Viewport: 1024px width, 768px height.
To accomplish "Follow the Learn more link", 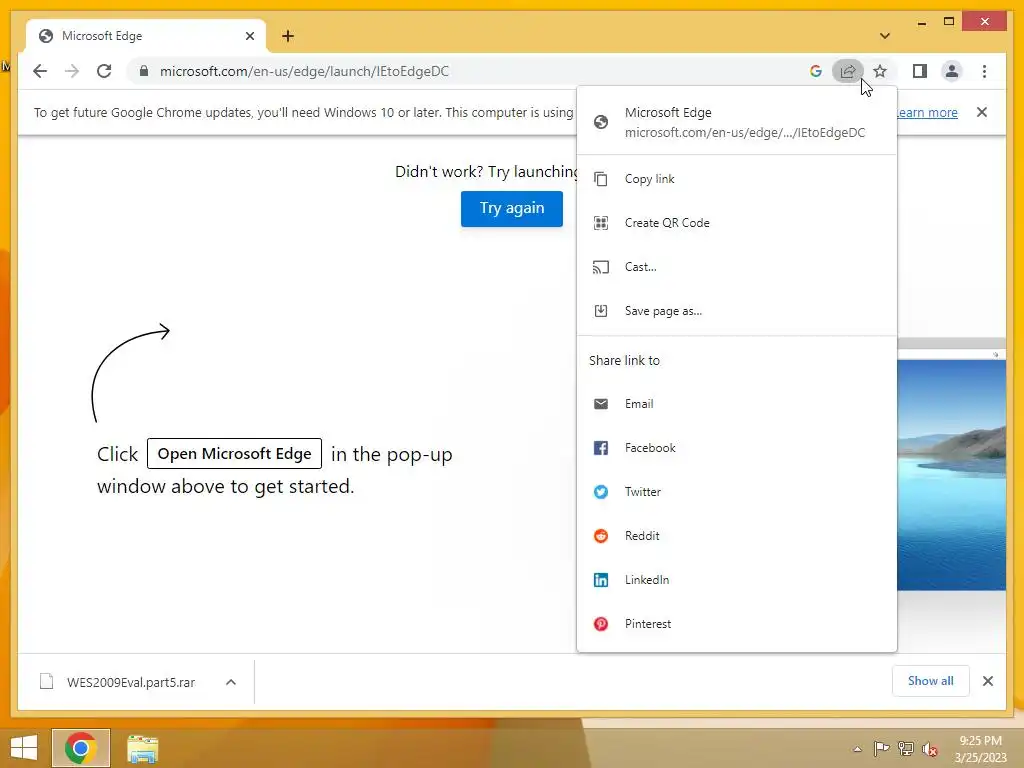I will [927, 112].
